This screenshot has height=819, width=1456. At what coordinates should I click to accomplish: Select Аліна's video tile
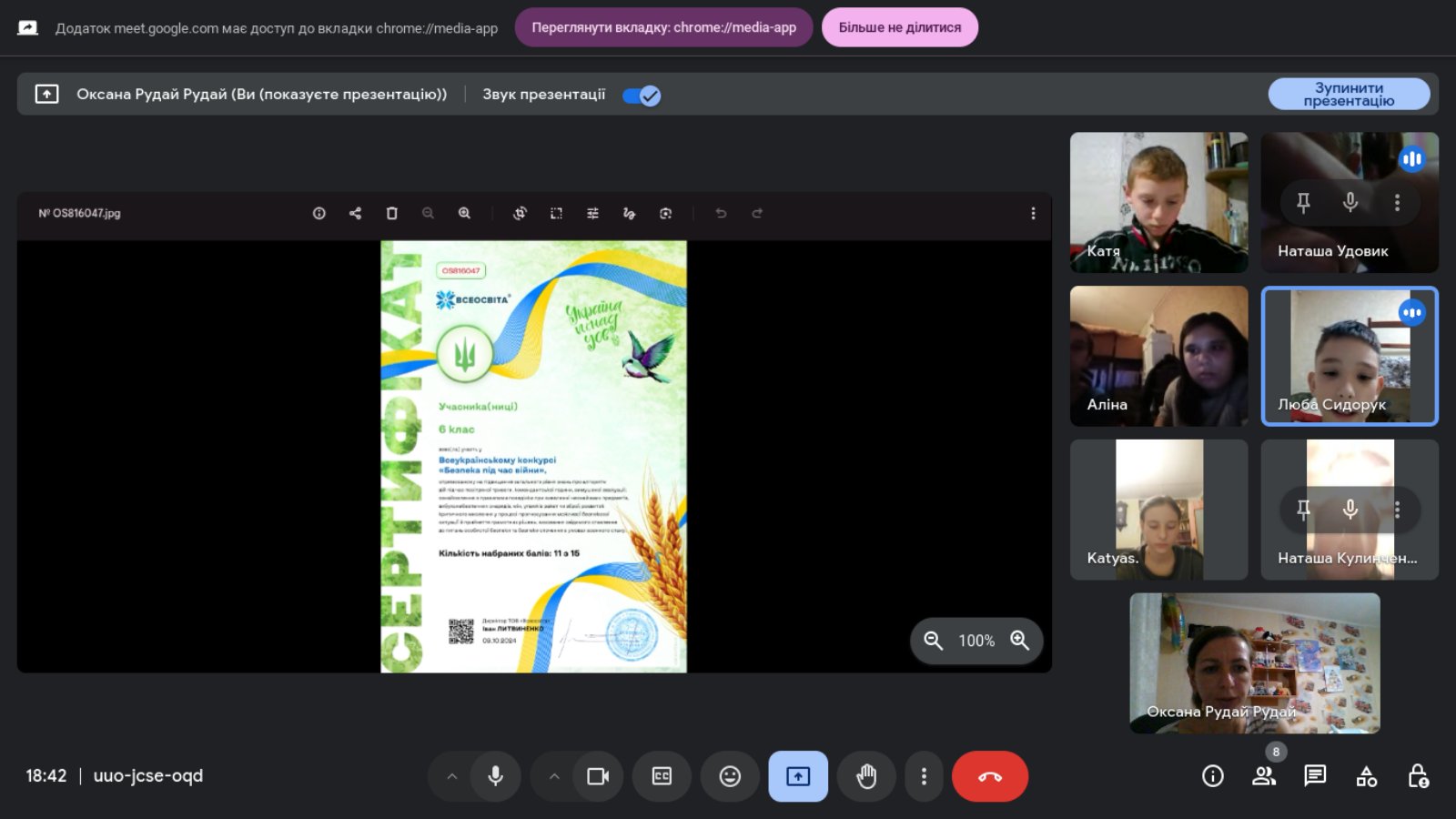(x=1158, y=357)
